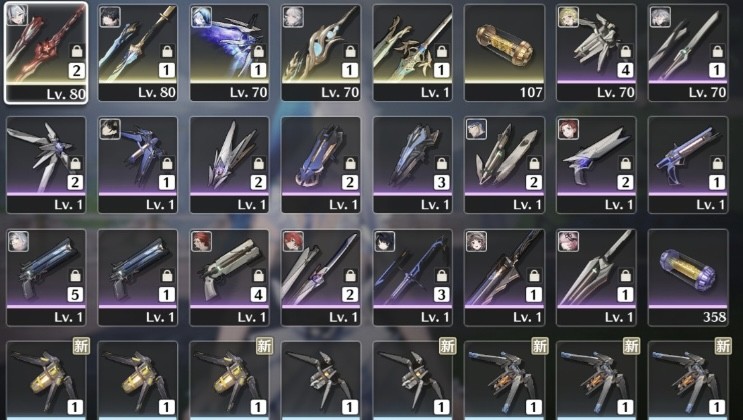Open the golden cylinder item showing 107

pos(505,53)
